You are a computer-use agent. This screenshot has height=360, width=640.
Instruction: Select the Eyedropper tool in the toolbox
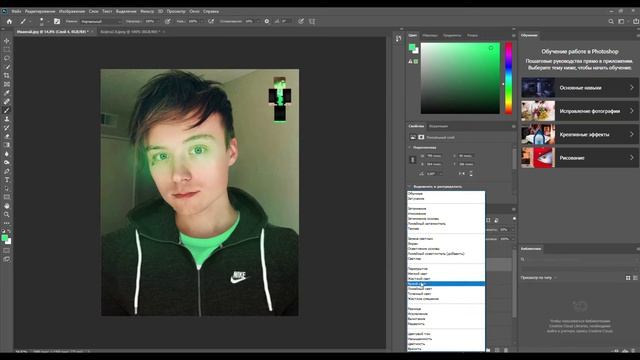(x=7, y=93)
